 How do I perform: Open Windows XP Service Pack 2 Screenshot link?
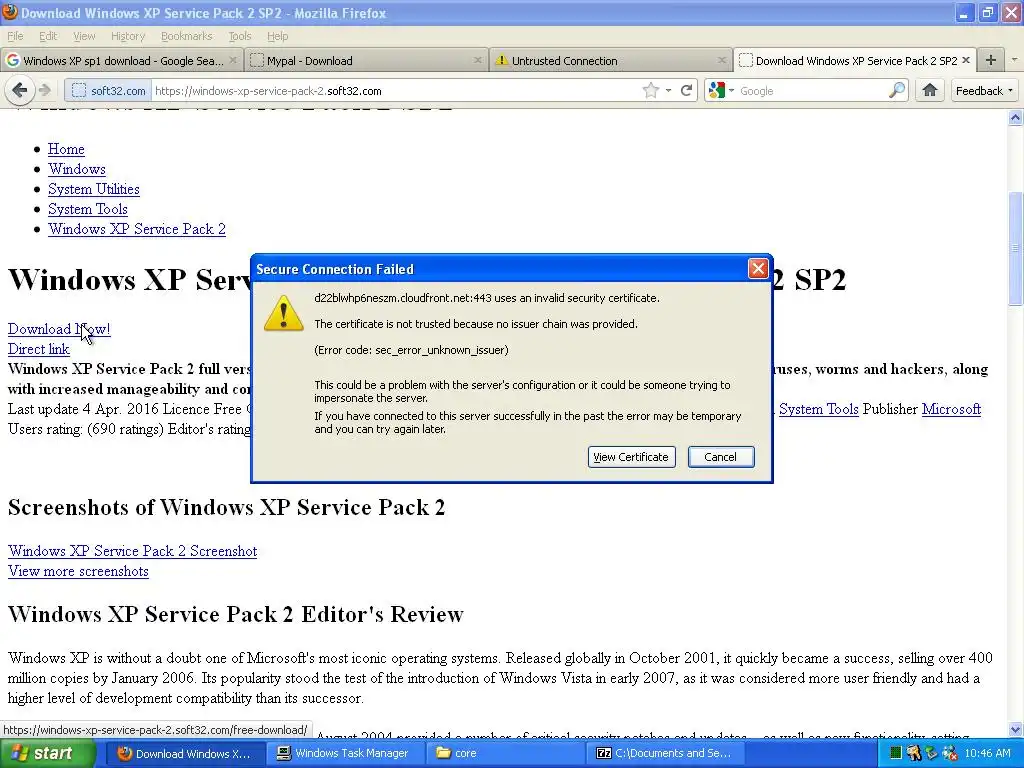(x=132, y=551)
